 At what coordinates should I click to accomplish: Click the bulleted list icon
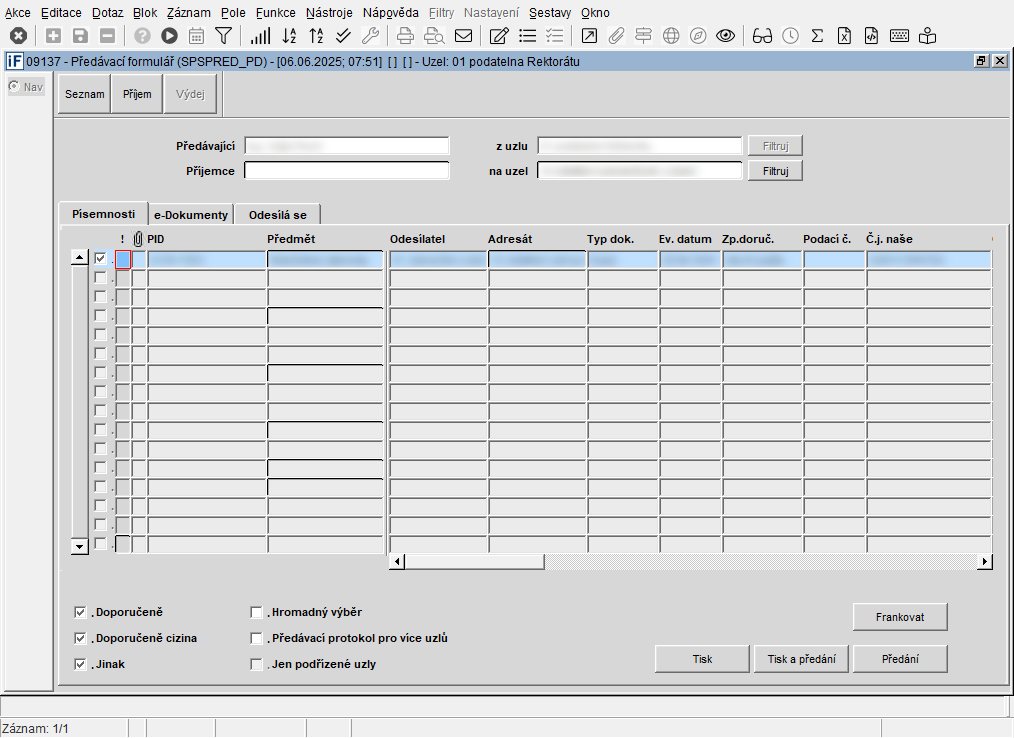pos(528,36)
